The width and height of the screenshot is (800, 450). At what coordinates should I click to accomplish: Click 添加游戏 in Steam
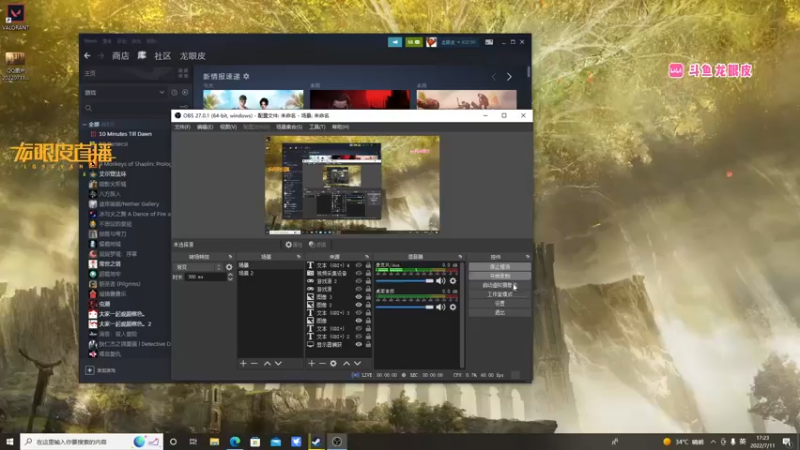click(101, 370)
